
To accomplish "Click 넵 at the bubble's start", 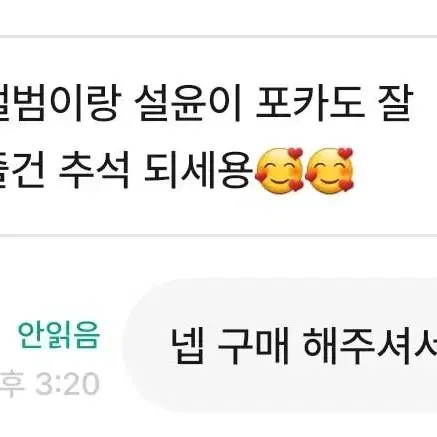I will tap(187, 346).
